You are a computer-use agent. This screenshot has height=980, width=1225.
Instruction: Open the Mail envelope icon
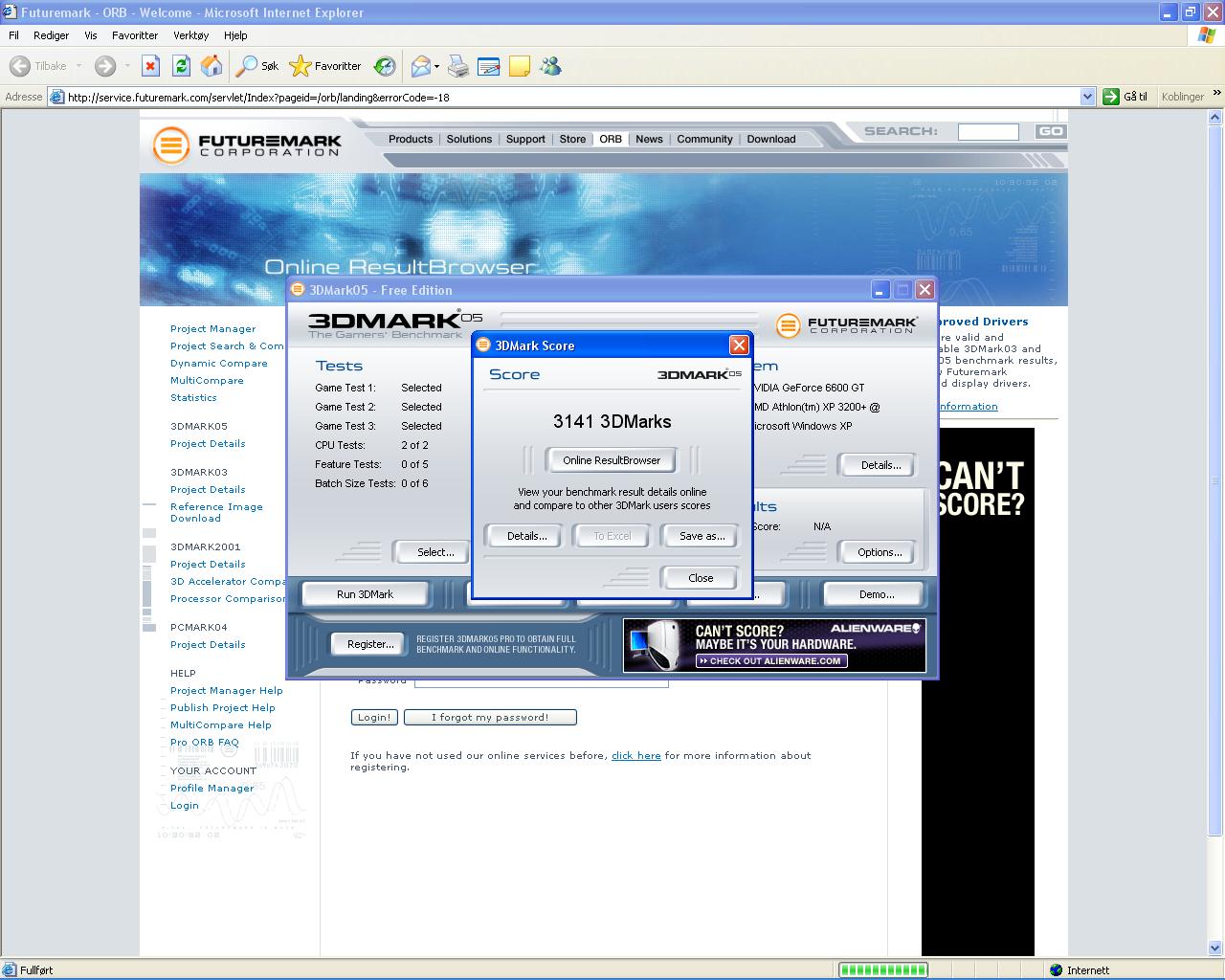coord(420,66)
